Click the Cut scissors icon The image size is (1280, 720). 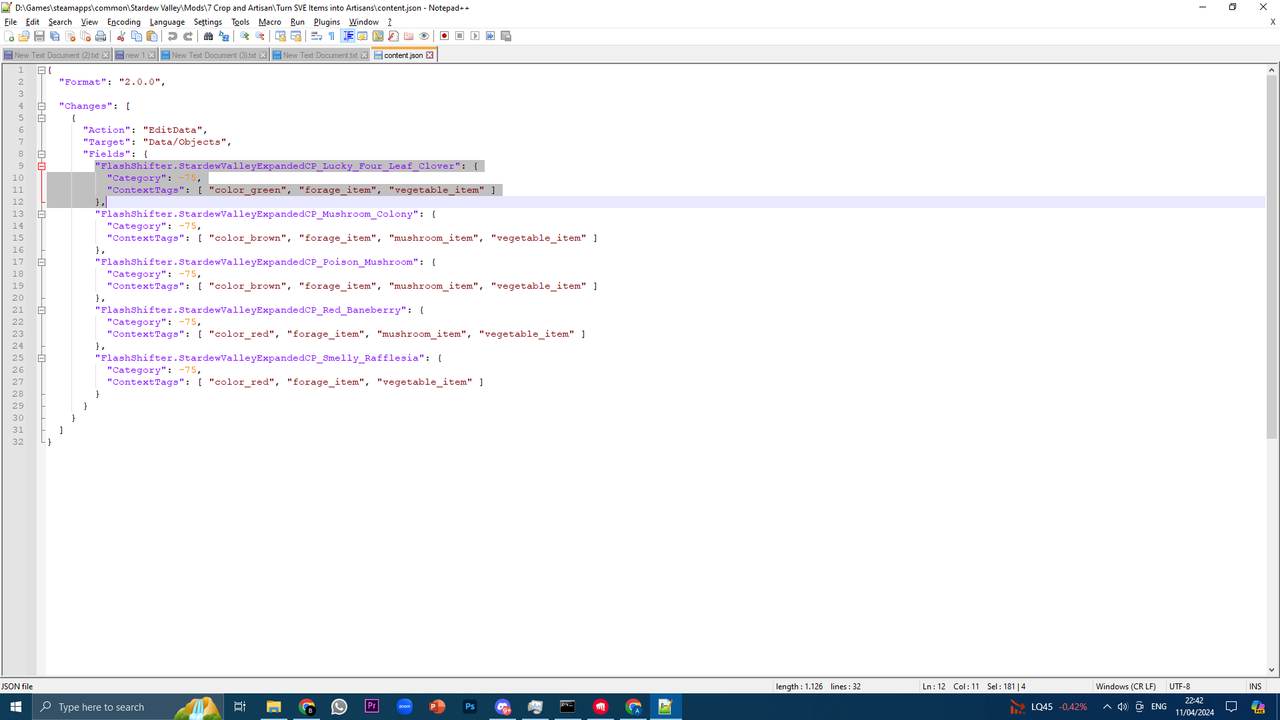[120, 36]
